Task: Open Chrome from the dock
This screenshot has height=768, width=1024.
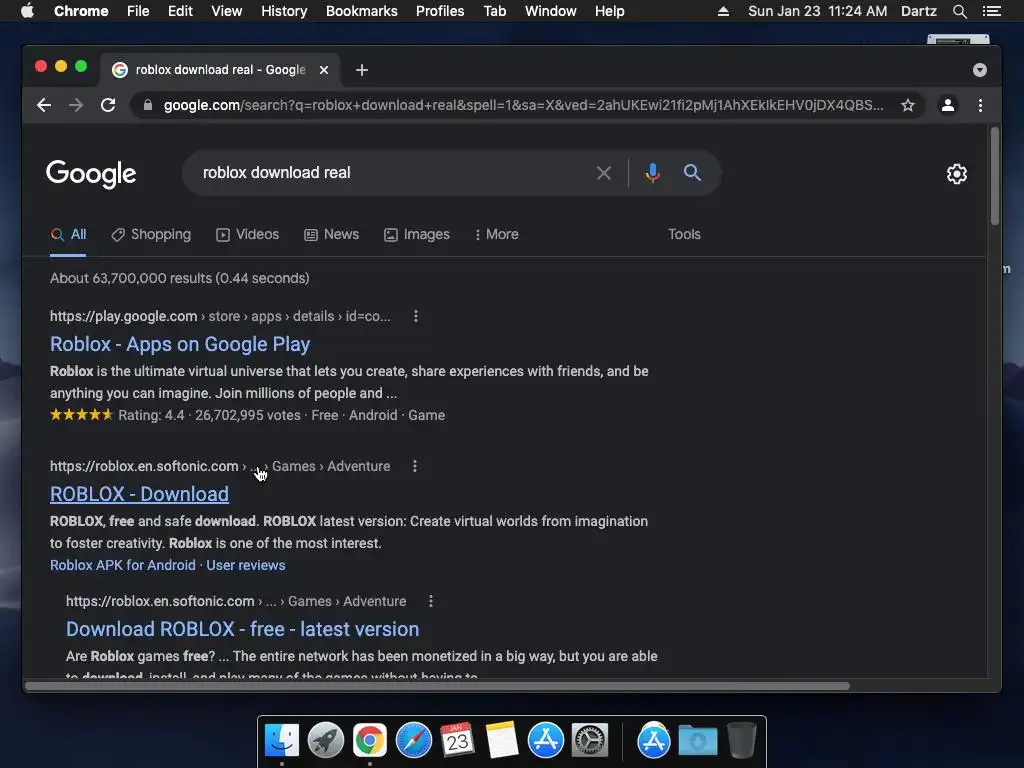Action: click(x=370, y=741)
